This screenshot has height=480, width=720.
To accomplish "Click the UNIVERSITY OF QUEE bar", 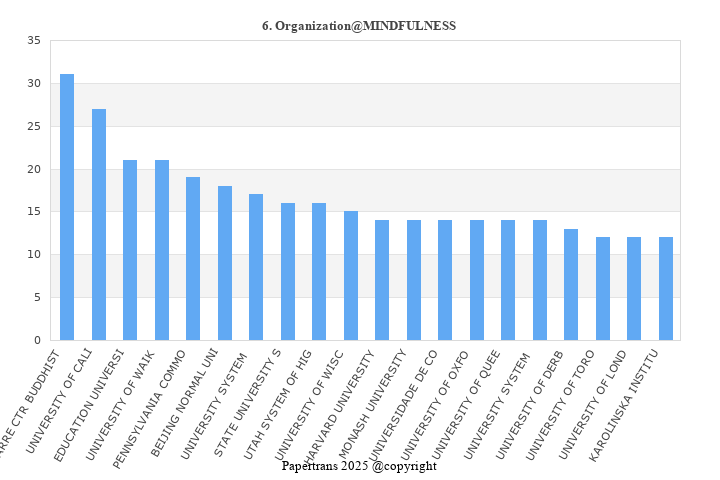I will 508,280.
